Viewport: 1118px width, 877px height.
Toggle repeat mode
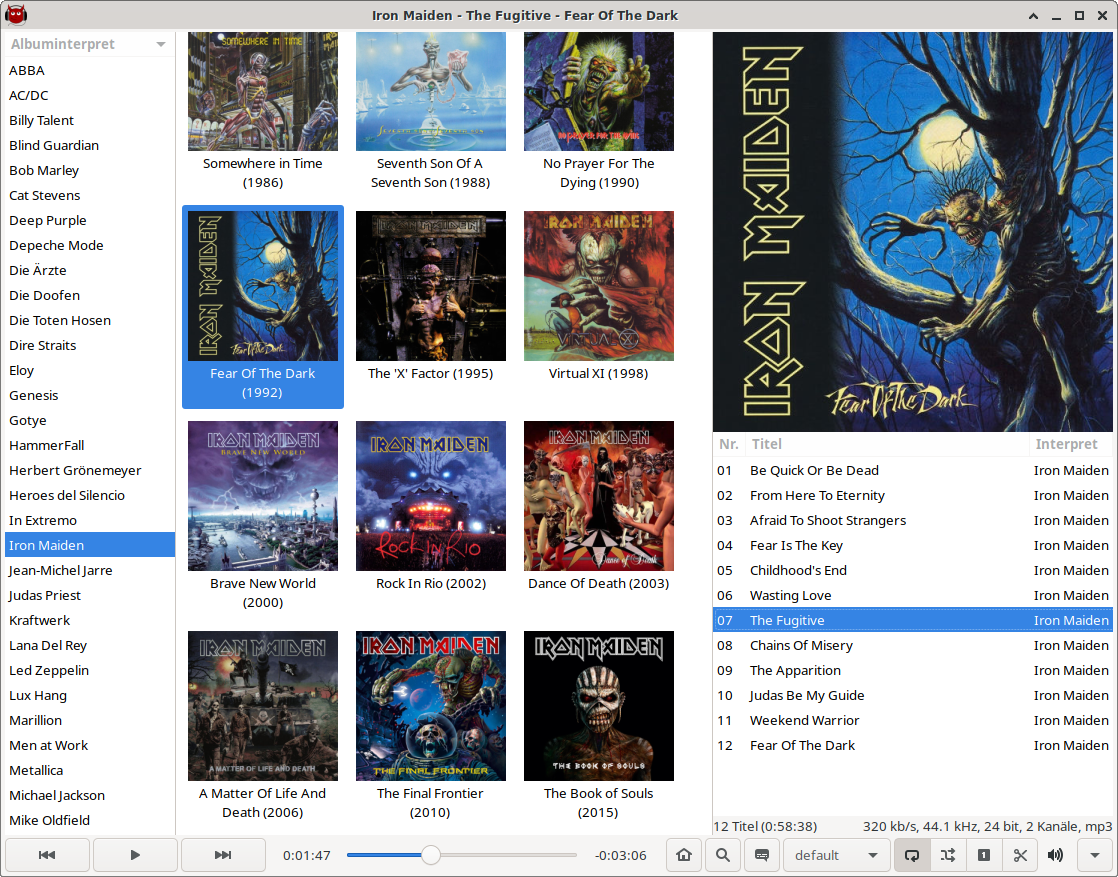(x=911, y=855)
